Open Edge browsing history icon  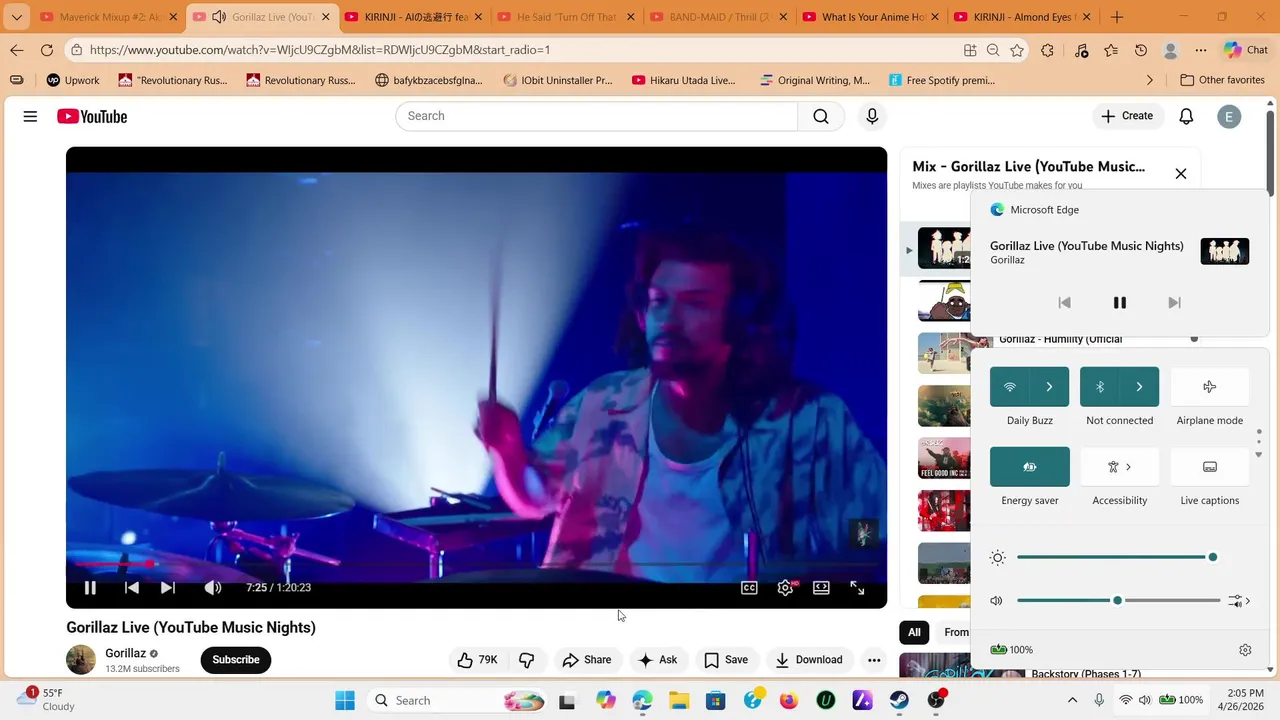click(1141, 50)
